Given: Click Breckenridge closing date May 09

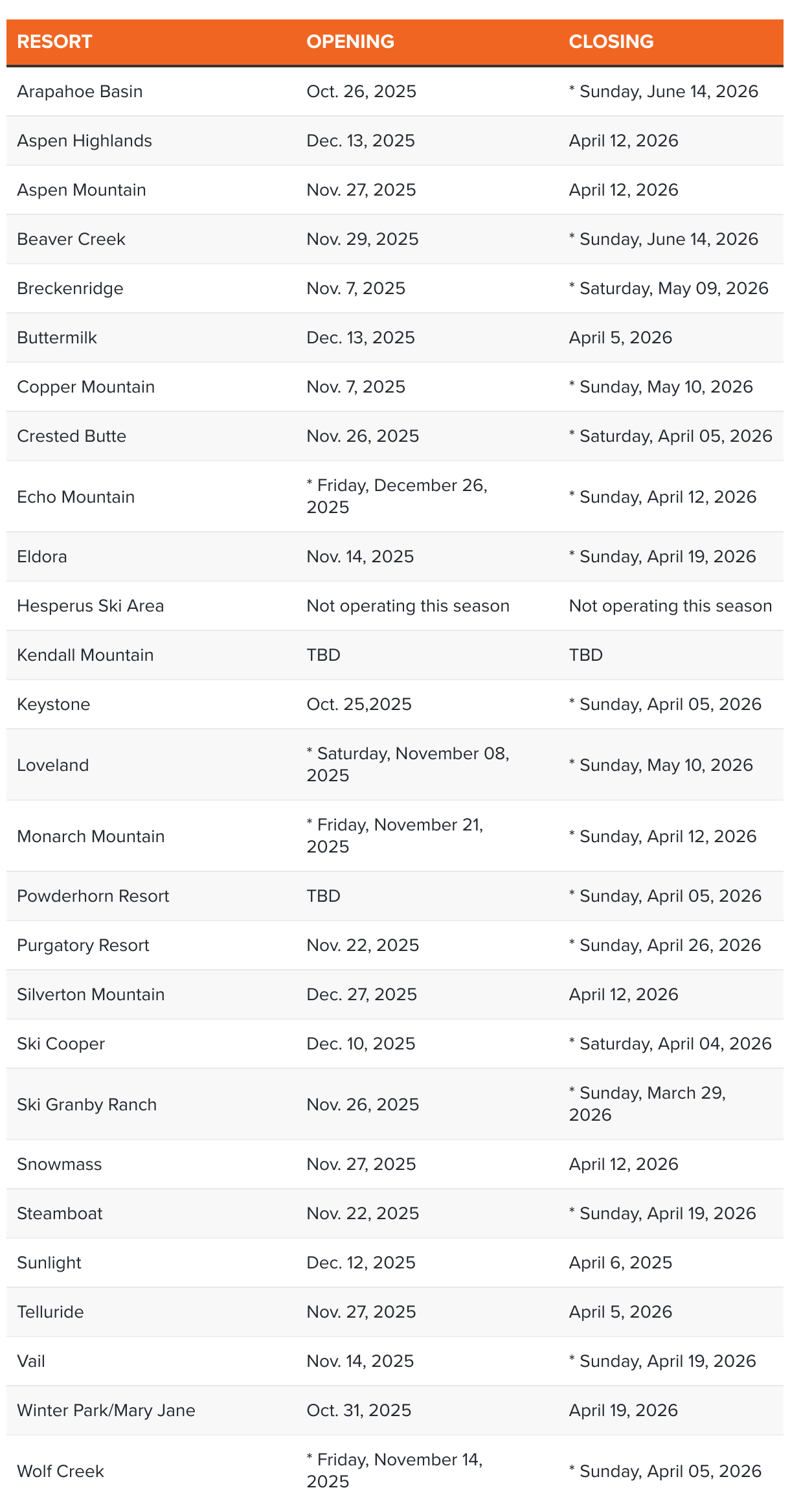Looking at the screenshot, I should [x=668, y=288].
